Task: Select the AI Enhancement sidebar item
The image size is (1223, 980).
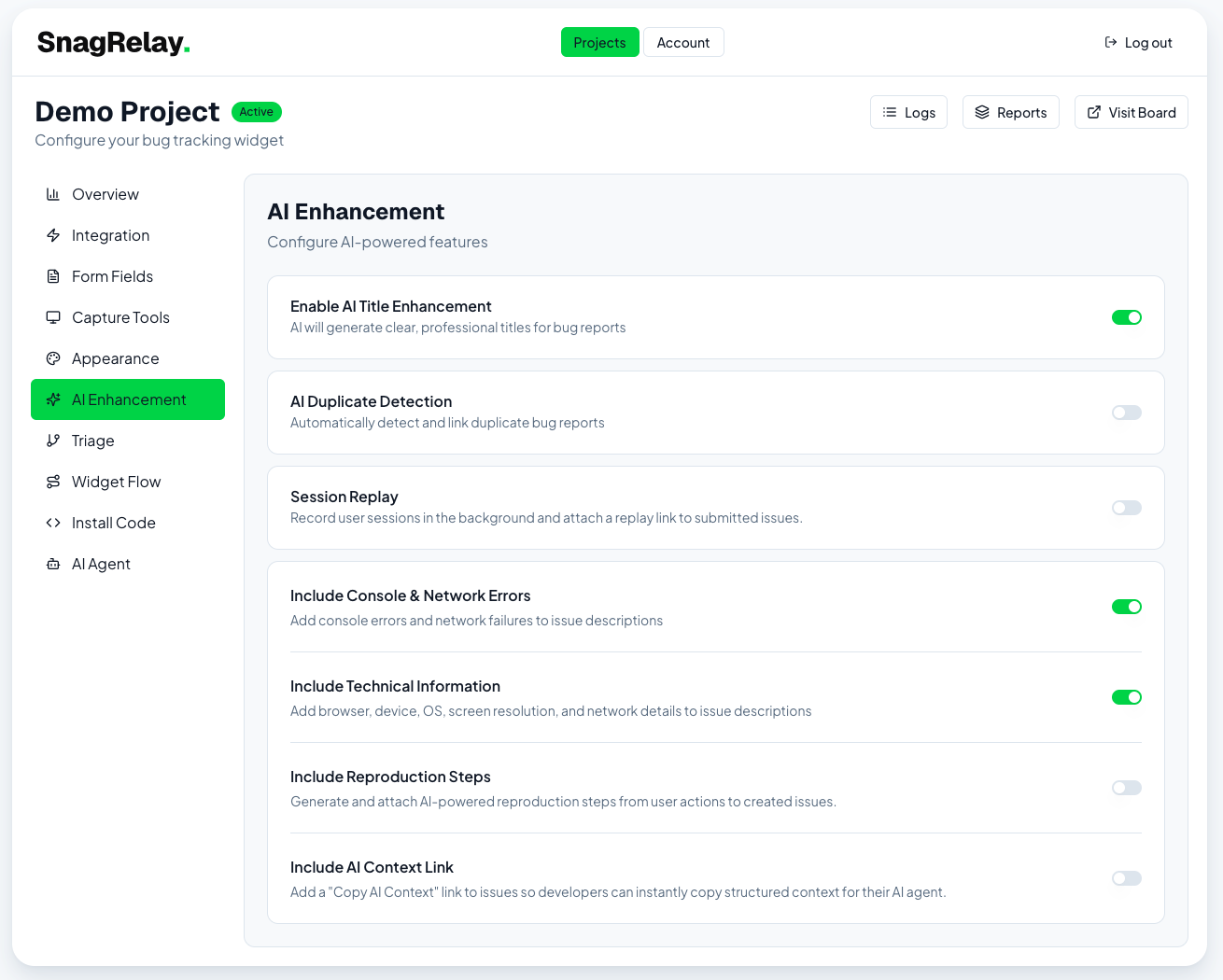Action: coord(128,399)
